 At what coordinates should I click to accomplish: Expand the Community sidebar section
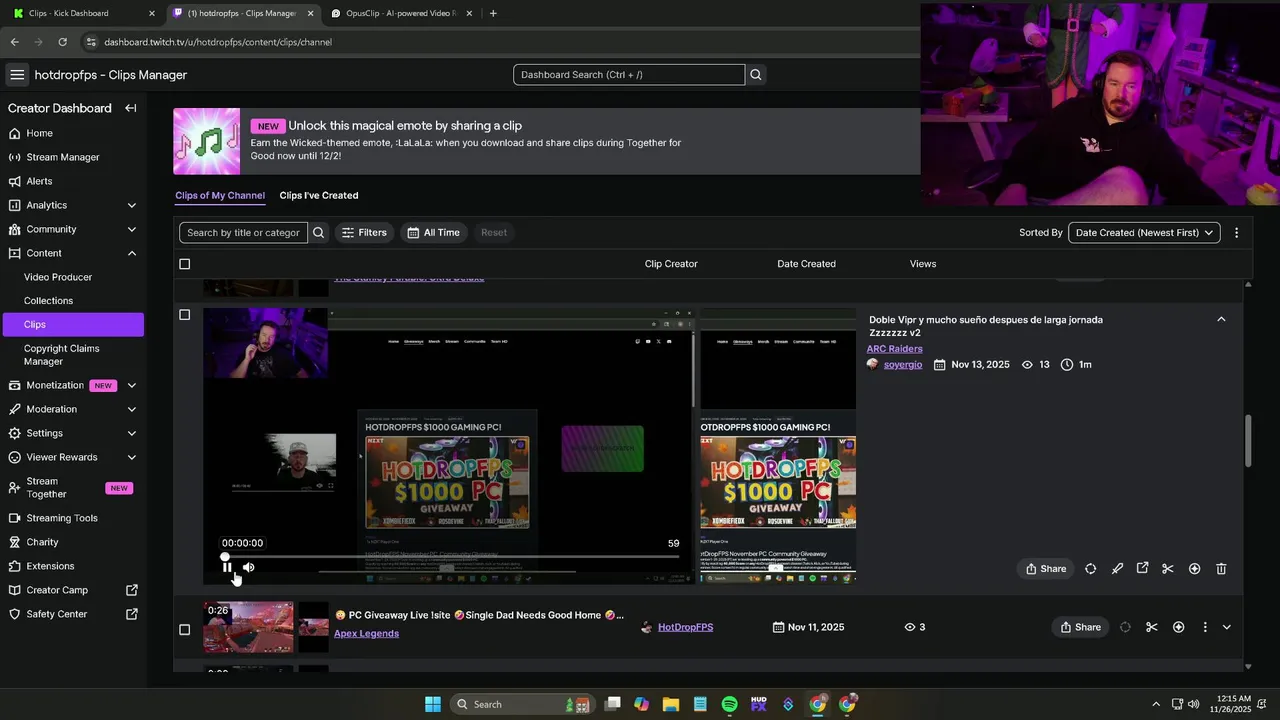pyautogui.click(x=131, y=229)
